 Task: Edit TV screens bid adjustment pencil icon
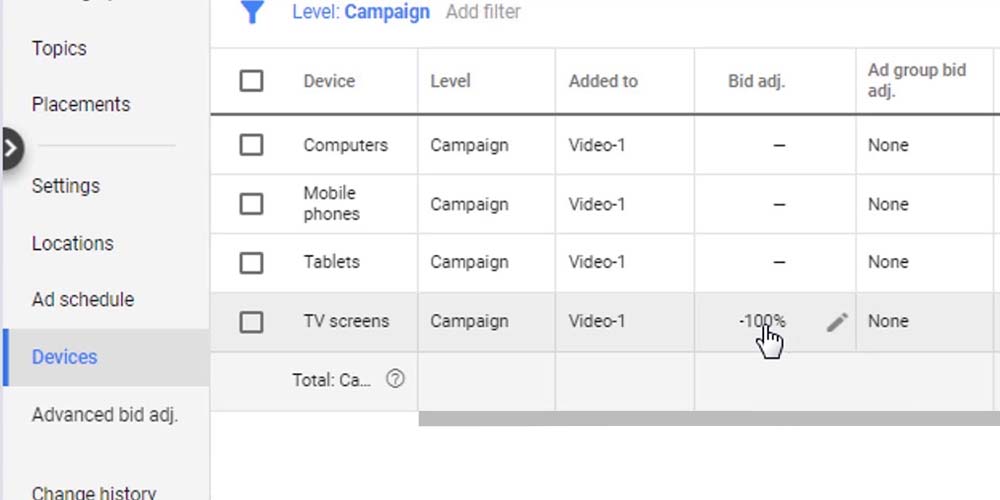pos(837,322)
